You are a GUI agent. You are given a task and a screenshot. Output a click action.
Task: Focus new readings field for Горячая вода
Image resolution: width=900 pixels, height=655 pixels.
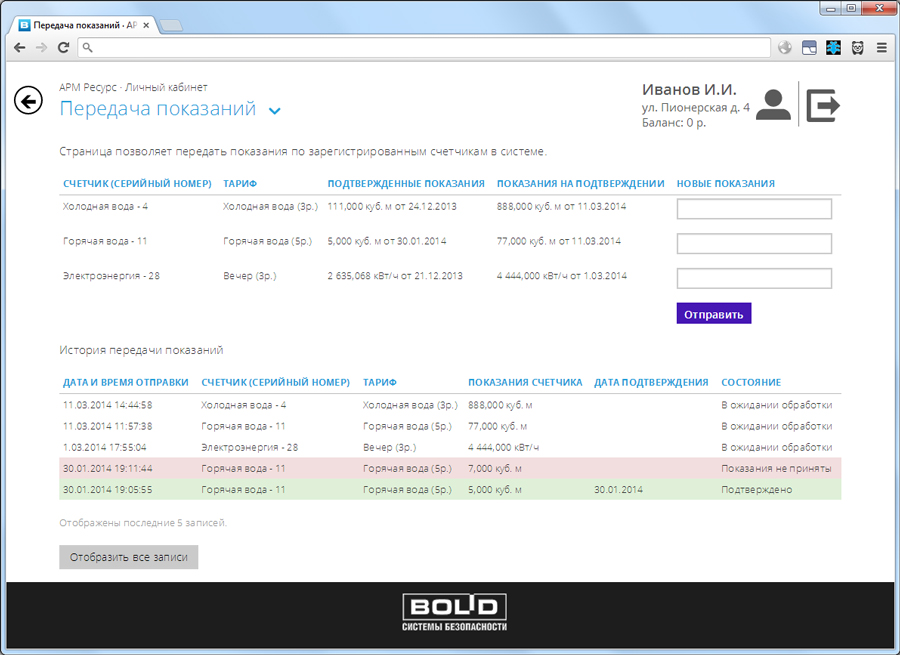(754, 244)
